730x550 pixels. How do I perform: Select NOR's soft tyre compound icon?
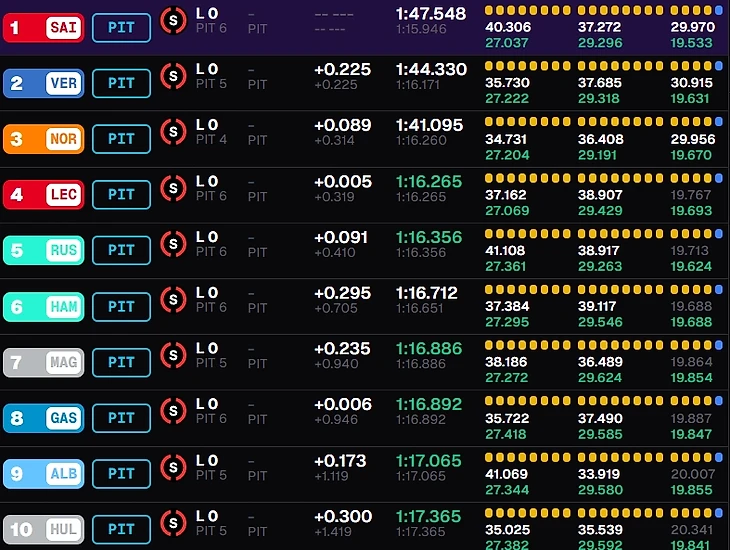173,132
